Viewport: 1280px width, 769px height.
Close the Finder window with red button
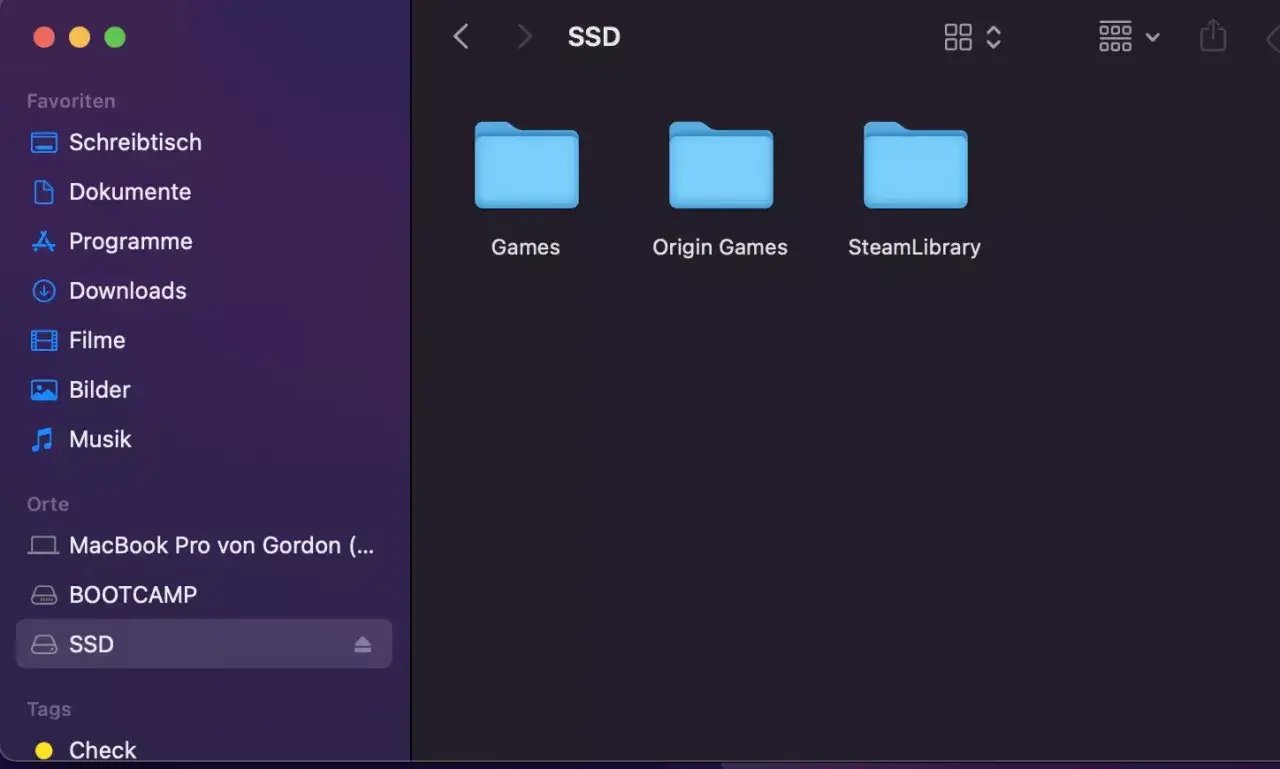tap(44, 37)
